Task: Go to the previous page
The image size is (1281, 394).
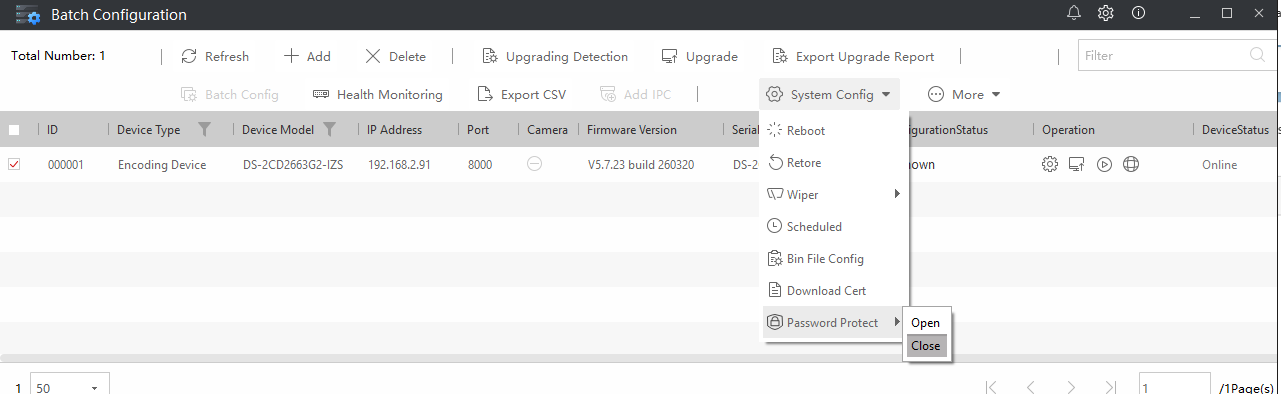Action: point(1031,386)
